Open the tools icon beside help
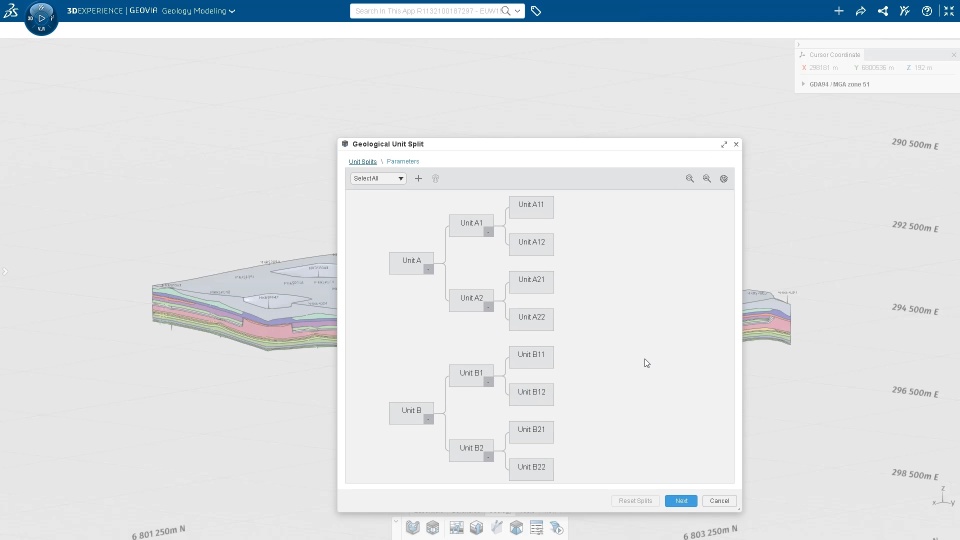This screenshot has width=960, height=540. click(905, 11)
